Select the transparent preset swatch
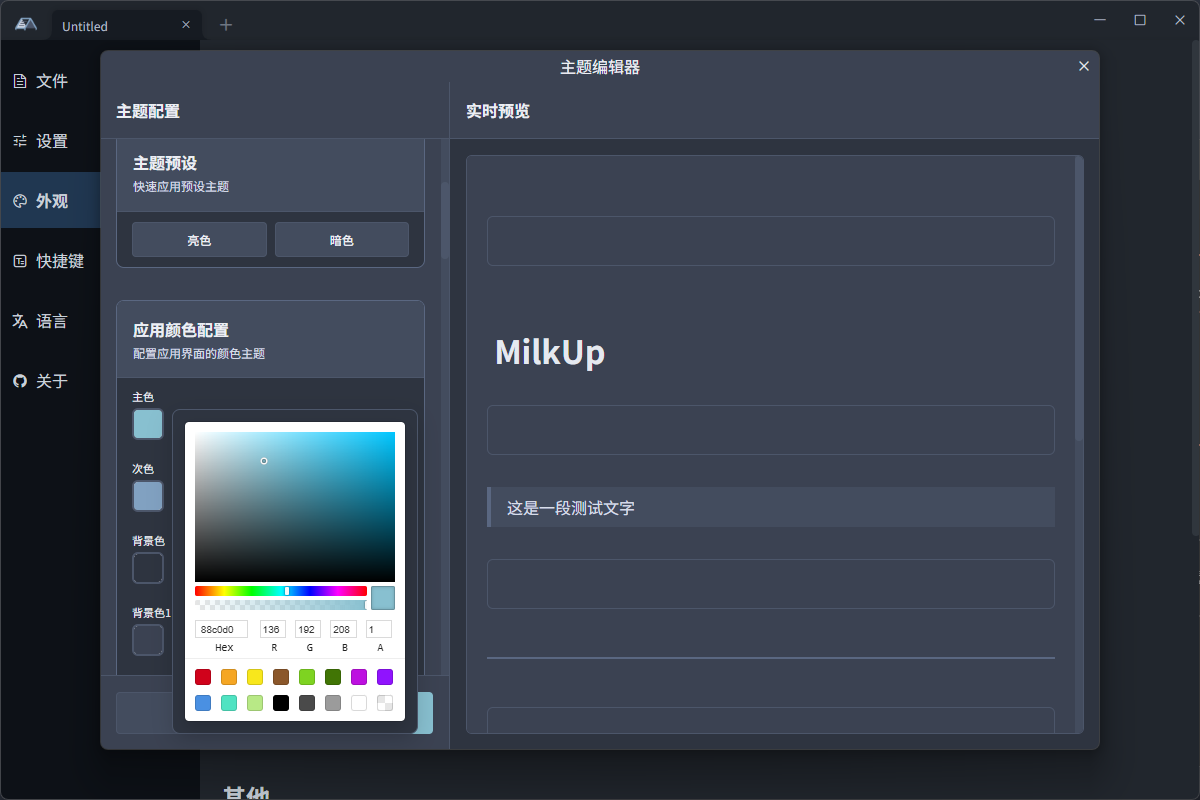1200x800 pixels. coord(384,703)
